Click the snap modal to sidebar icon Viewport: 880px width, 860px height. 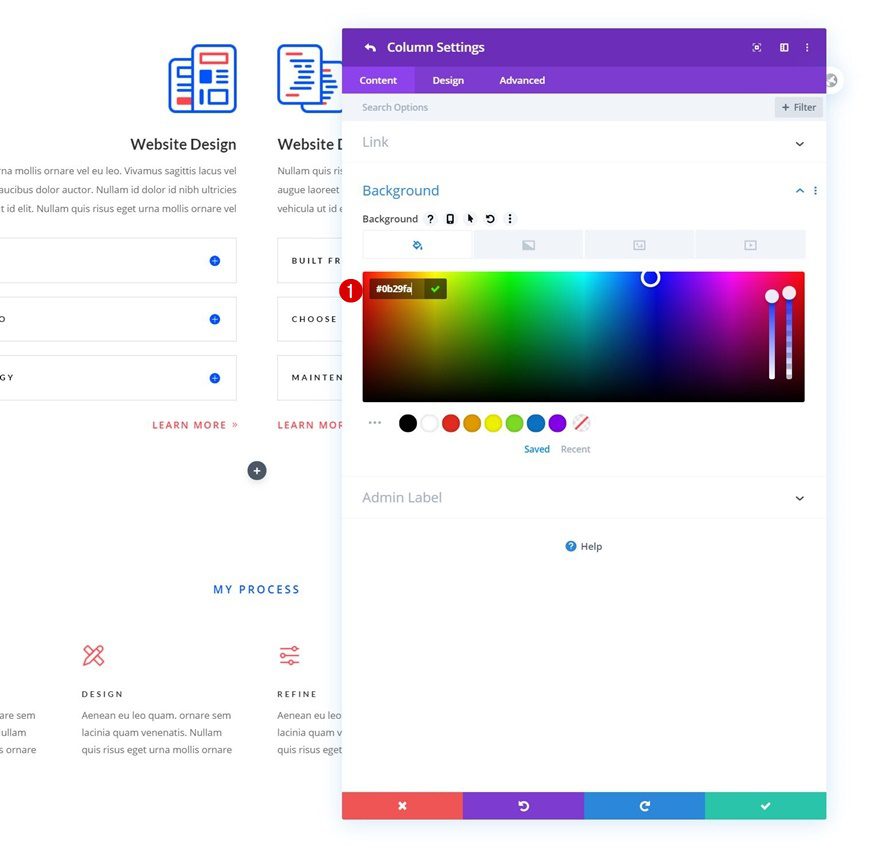click(784, 48)
